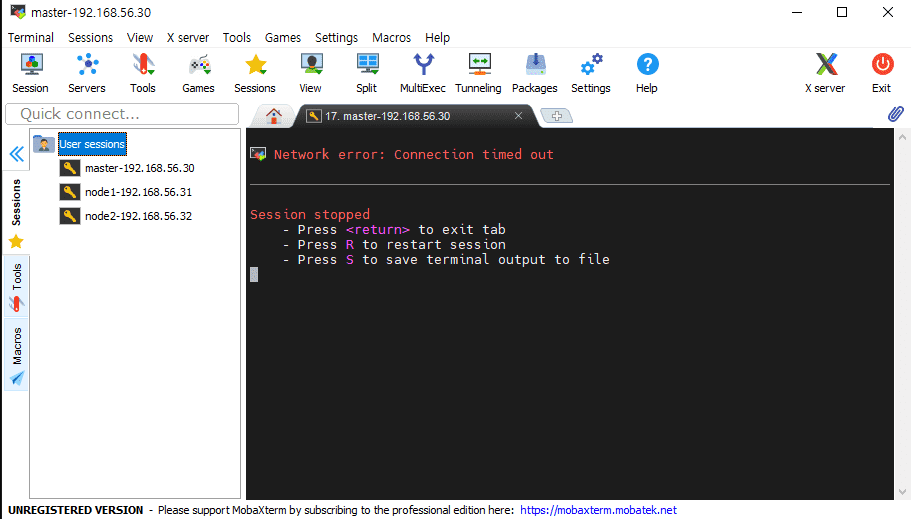Open the Sessions menu
Screen dimensions: 911x519
(91, 38)
